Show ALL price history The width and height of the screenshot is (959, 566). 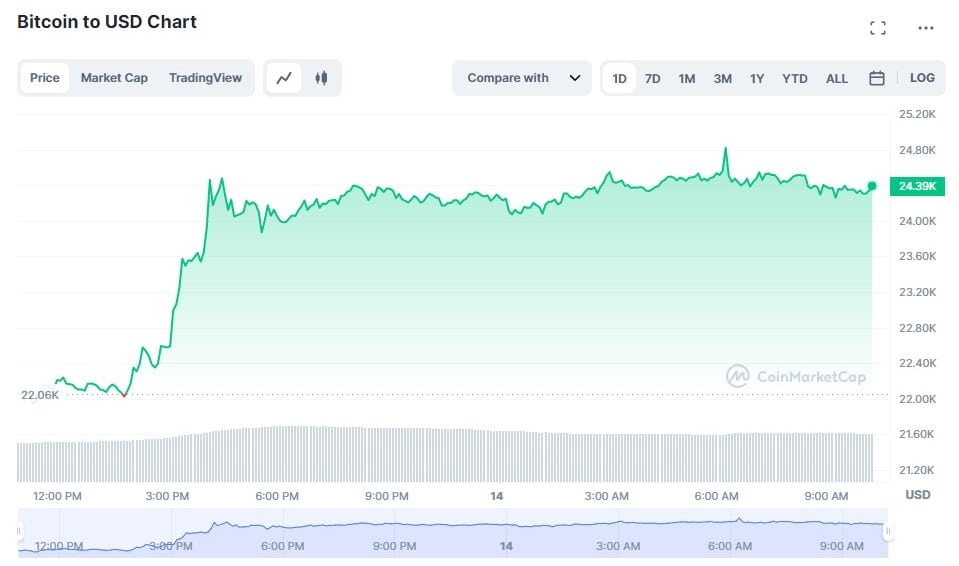click(837, 78)
